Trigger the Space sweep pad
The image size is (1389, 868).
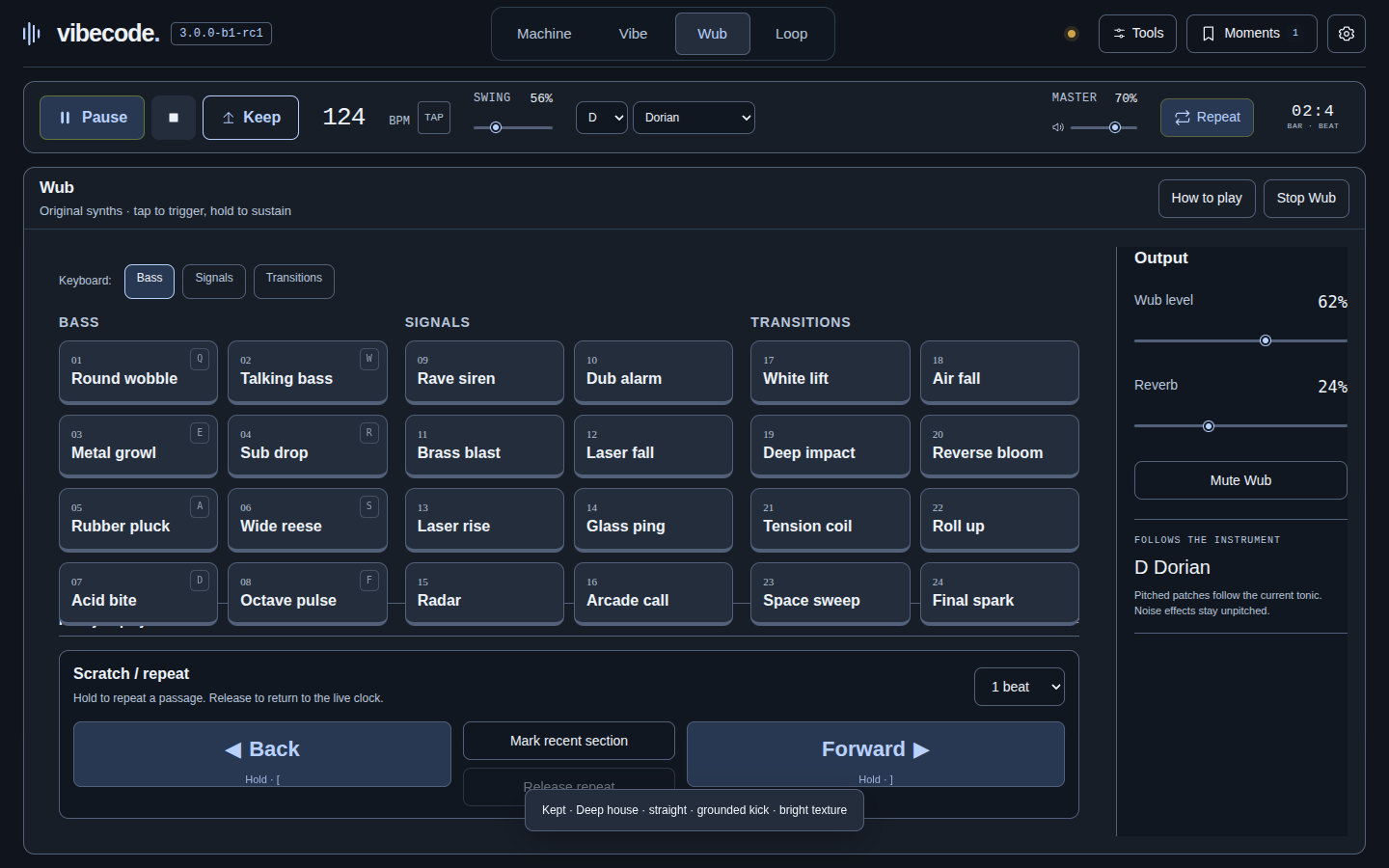pyautogui.click(x=831, y=594)
